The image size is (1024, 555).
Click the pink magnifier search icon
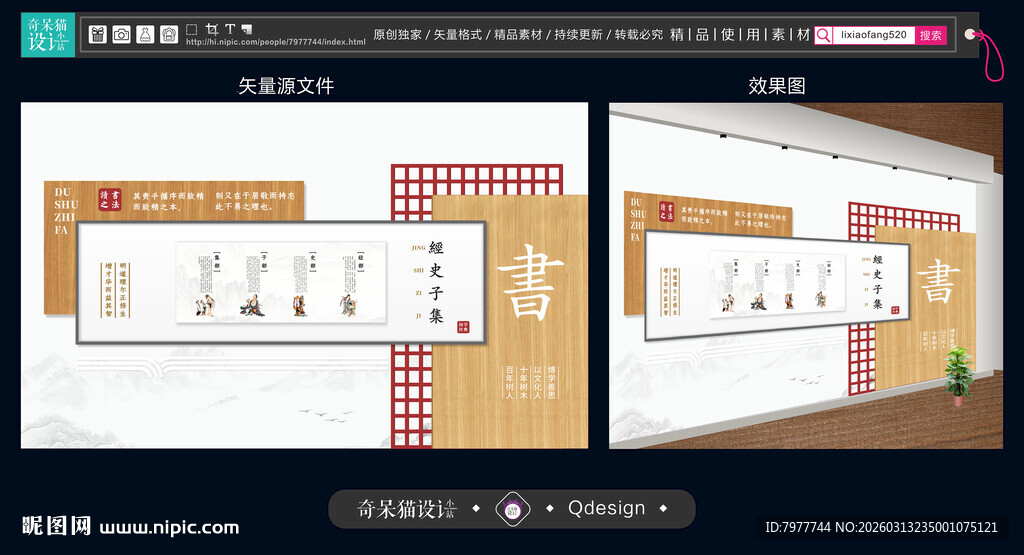pos(824,35)
